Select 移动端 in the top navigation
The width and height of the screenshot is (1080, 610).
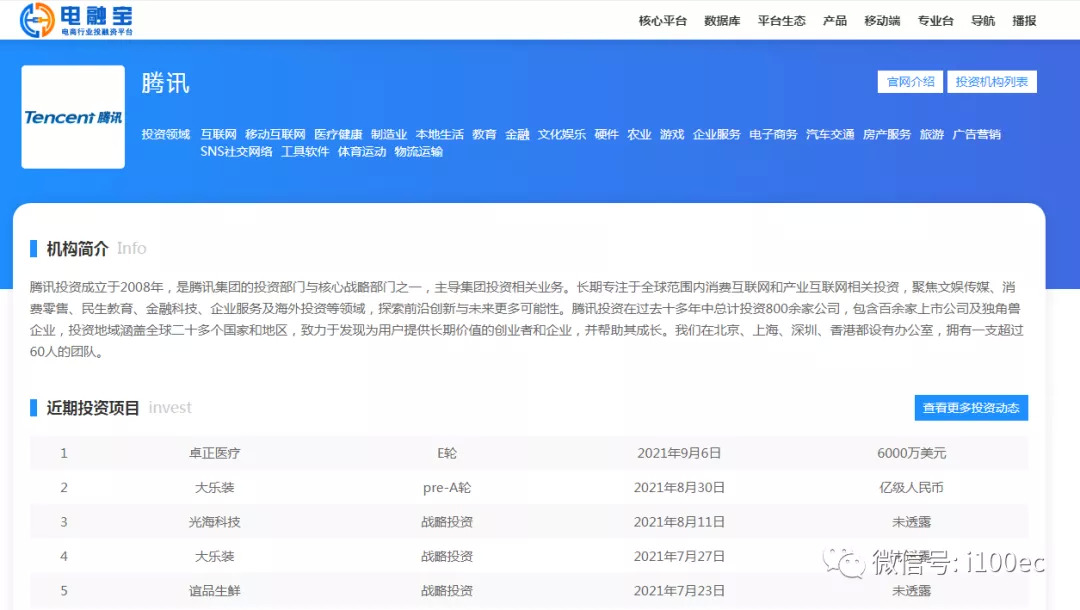coord(881,21)
